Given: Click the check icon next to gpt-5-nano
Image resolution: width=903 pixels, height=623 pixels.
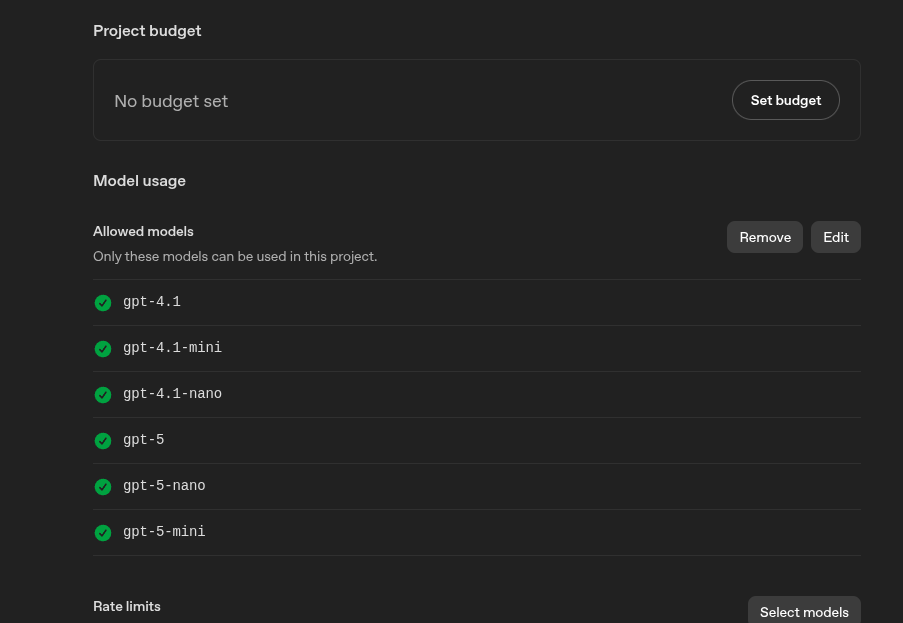Looking at the screenshot, I should (103, 486).
